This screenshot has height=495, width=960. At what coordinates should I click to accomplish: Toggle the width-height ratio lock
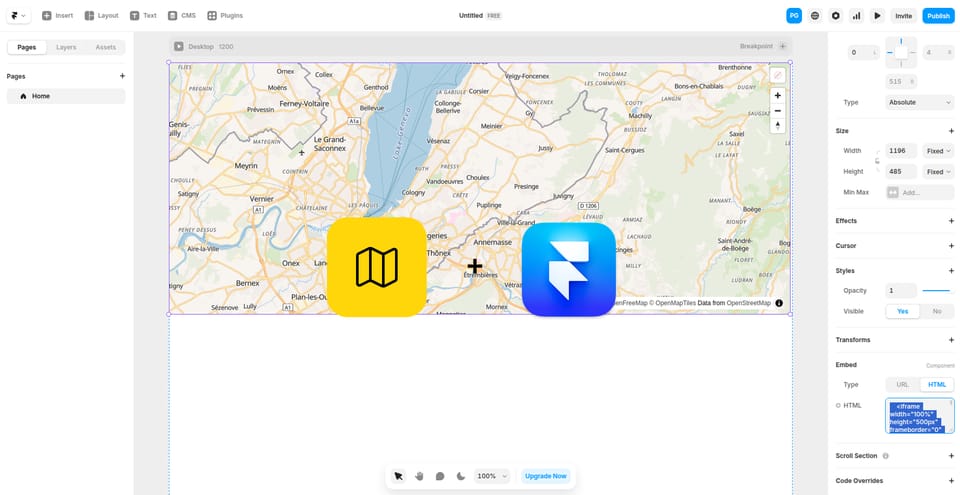pyautogui.click(x=877, y=161)
